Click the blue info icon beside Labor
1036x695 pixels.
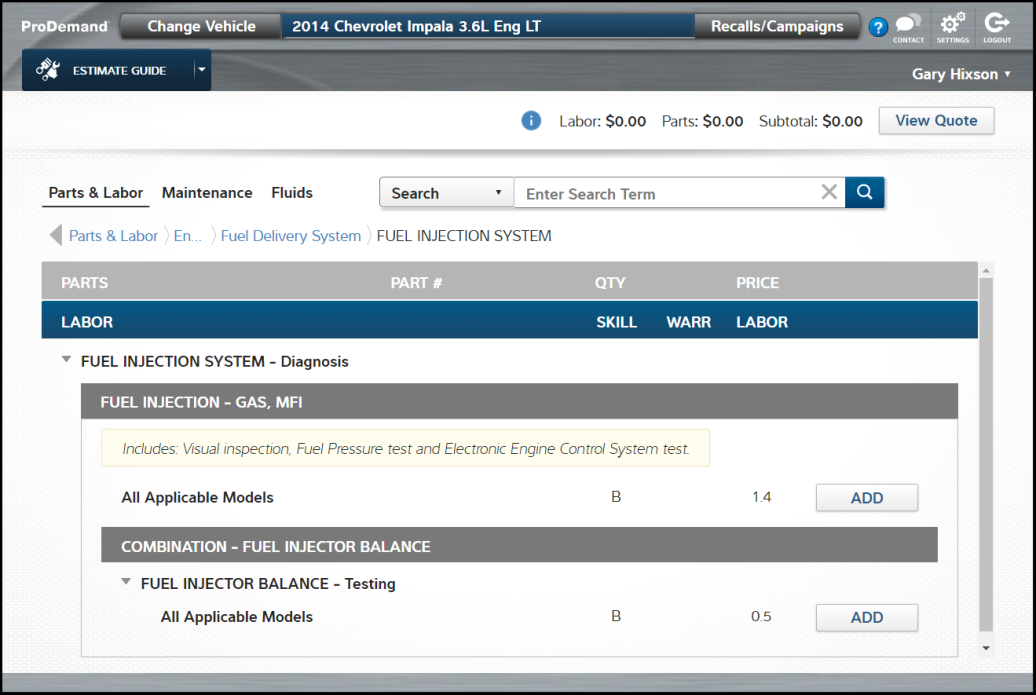531,121
